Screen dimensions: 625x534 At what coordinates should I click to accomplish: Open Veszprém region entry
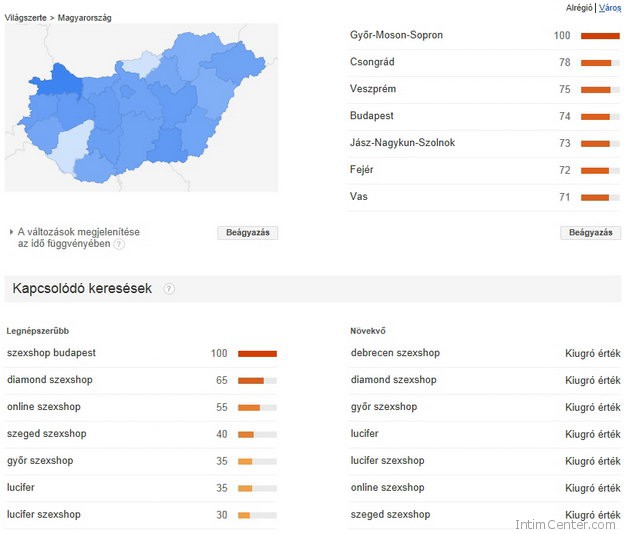point(372,89)
